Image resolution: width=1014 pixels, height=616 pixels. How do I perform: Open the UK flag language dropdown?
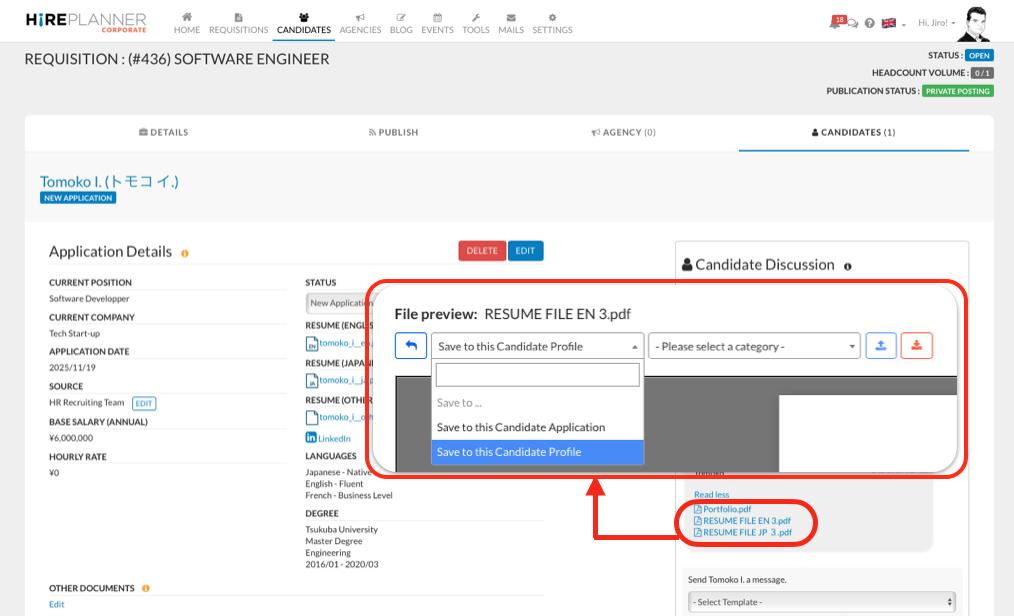click(x=892, y=24)
